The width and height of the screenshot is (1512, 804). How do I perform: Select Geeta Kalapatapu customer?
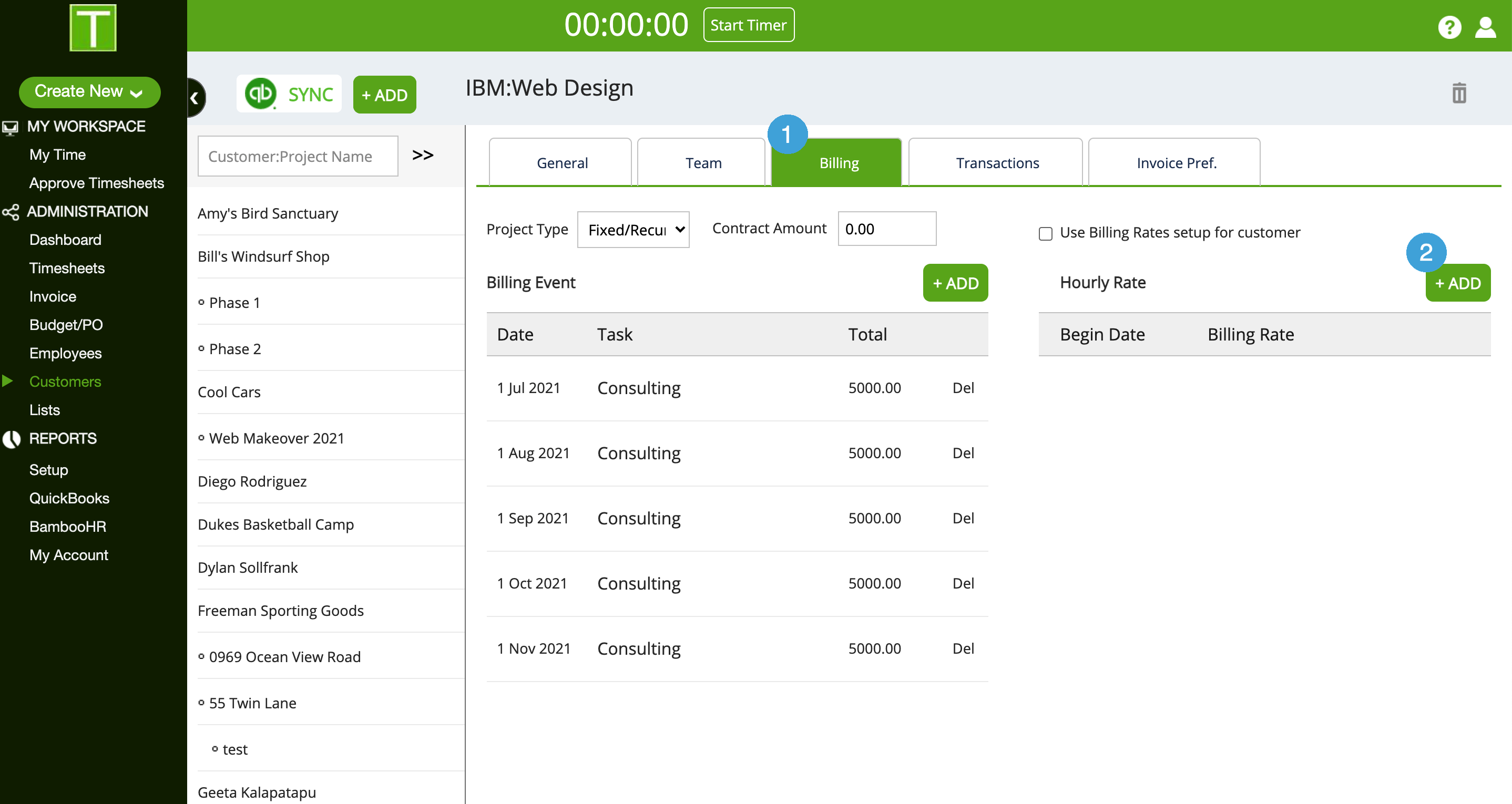click(257, 792)
